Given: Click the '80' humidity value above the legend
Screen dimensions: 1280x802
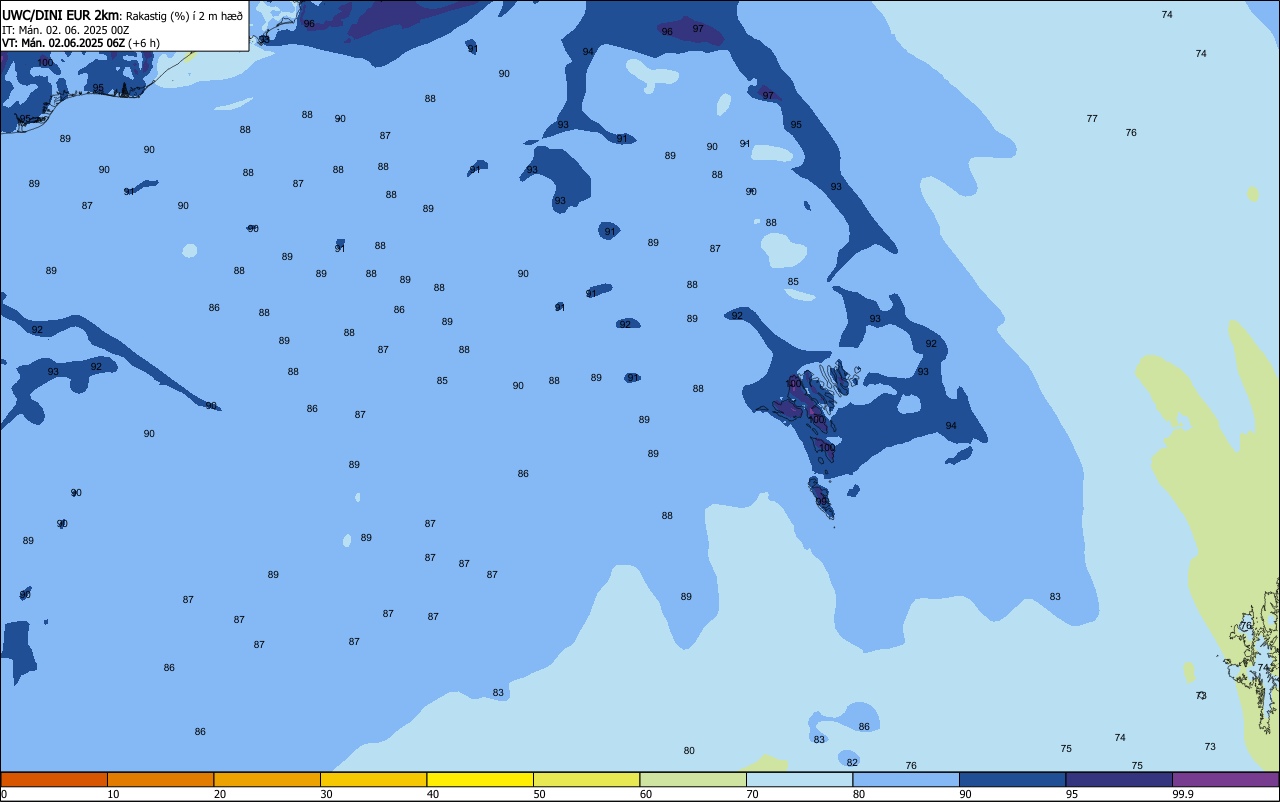Looking at the screenshot, I should (x=689, y=751).
